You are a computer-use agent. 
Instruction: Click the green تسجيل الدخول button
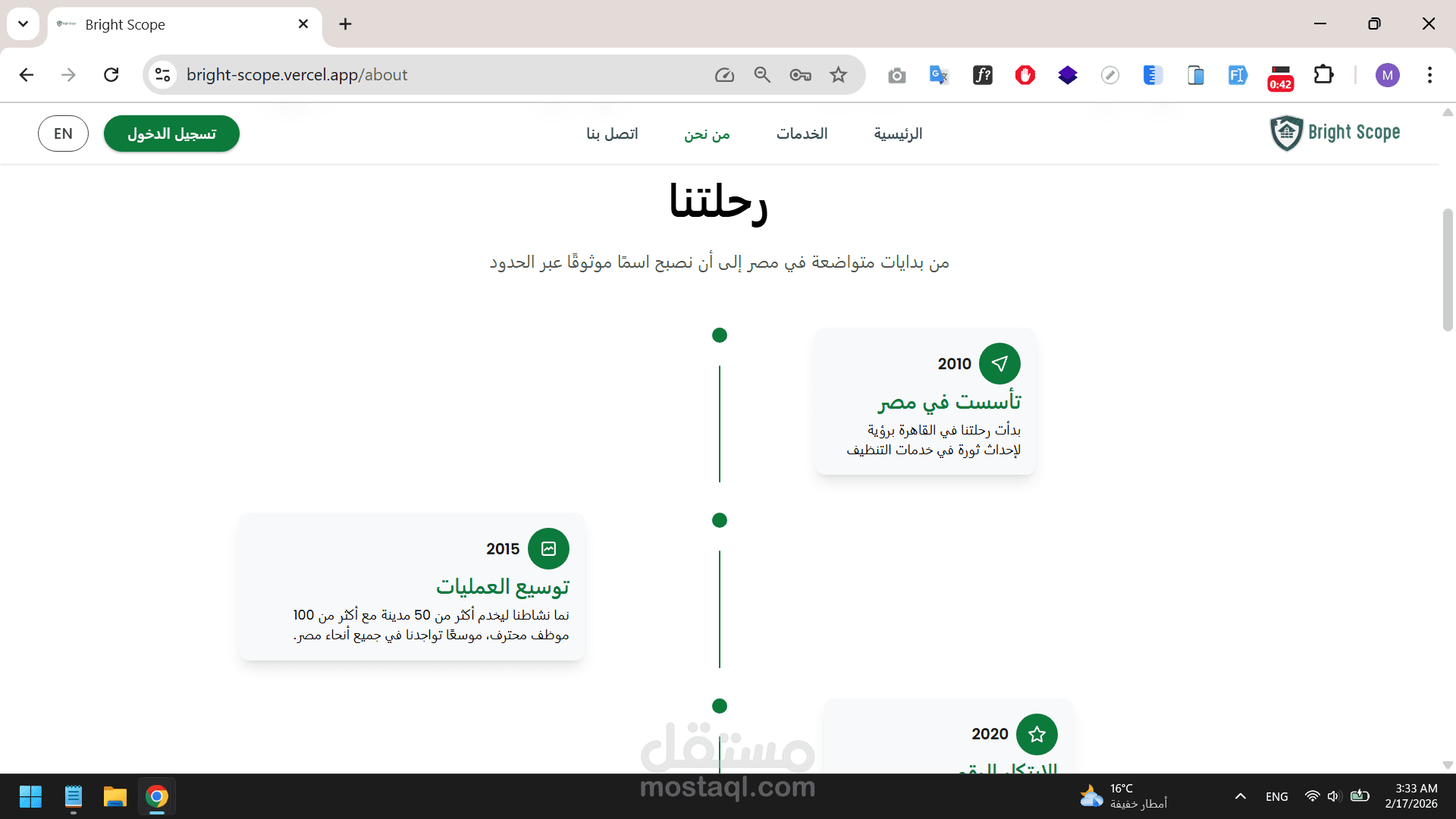coord(171,133)
